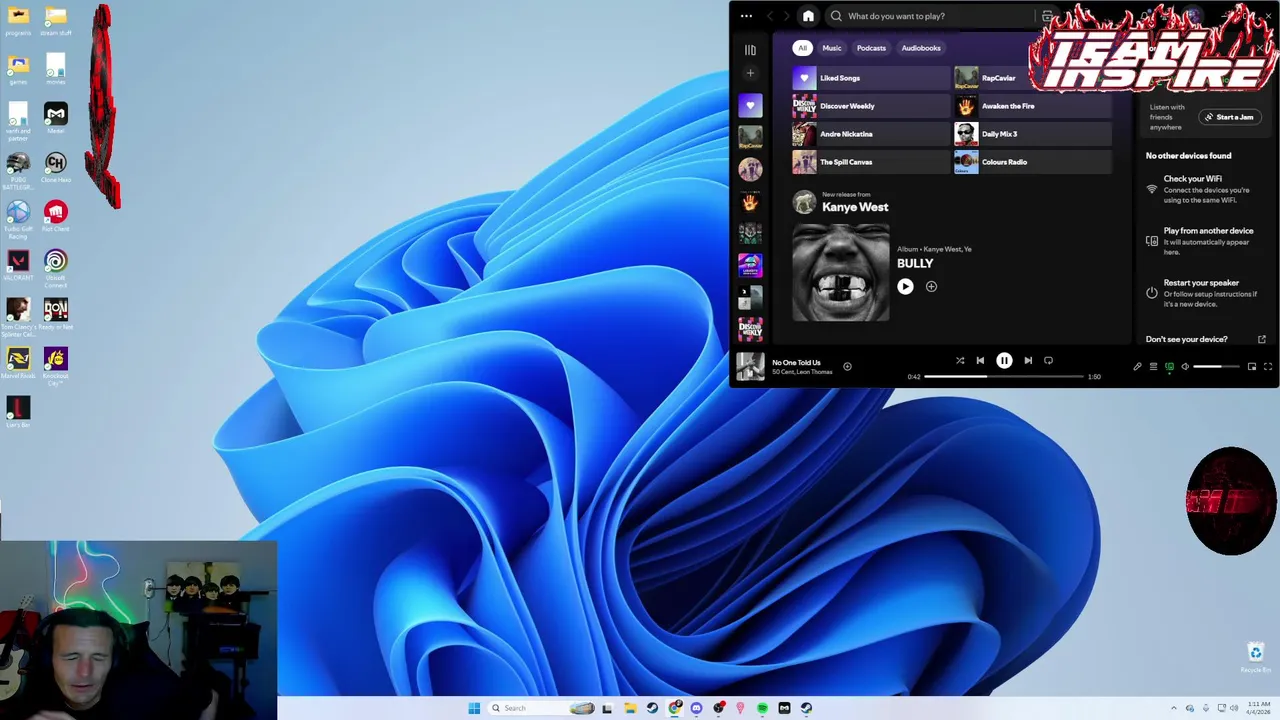Image resolution: width=1280 pixels, height=720 pixels.
Task: Select the Audiobooks filter chip
Action: (x=921, y=48)
